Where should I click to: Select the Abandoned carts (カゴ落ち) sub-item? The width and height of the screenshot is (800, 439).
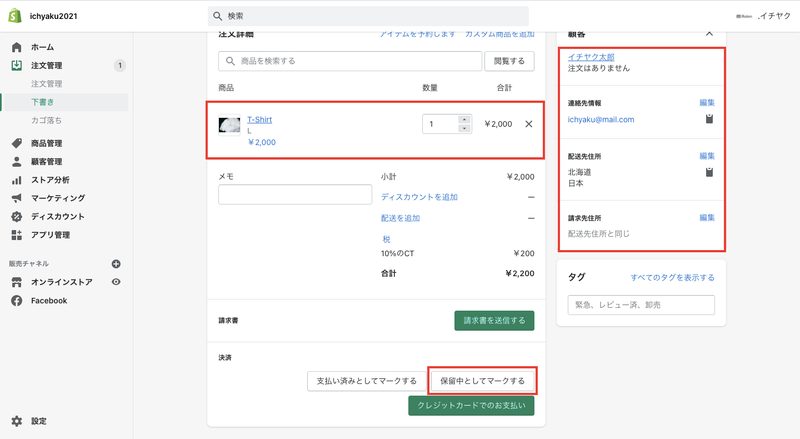[x=46, y=120]
